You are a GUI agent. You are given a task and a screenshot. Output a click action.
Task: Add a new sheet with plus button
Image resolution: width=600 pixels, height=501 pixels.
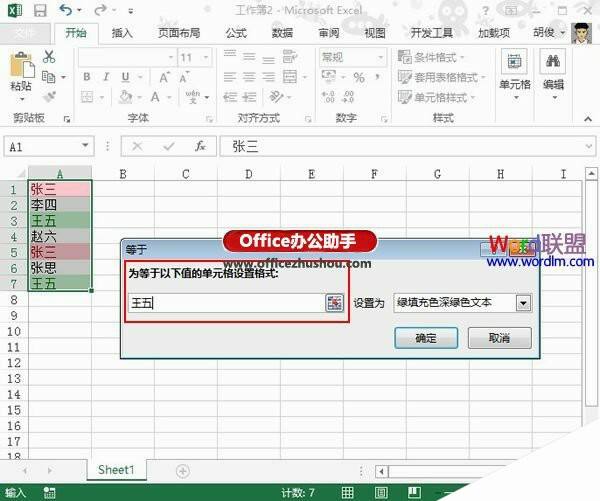[183, 471]
